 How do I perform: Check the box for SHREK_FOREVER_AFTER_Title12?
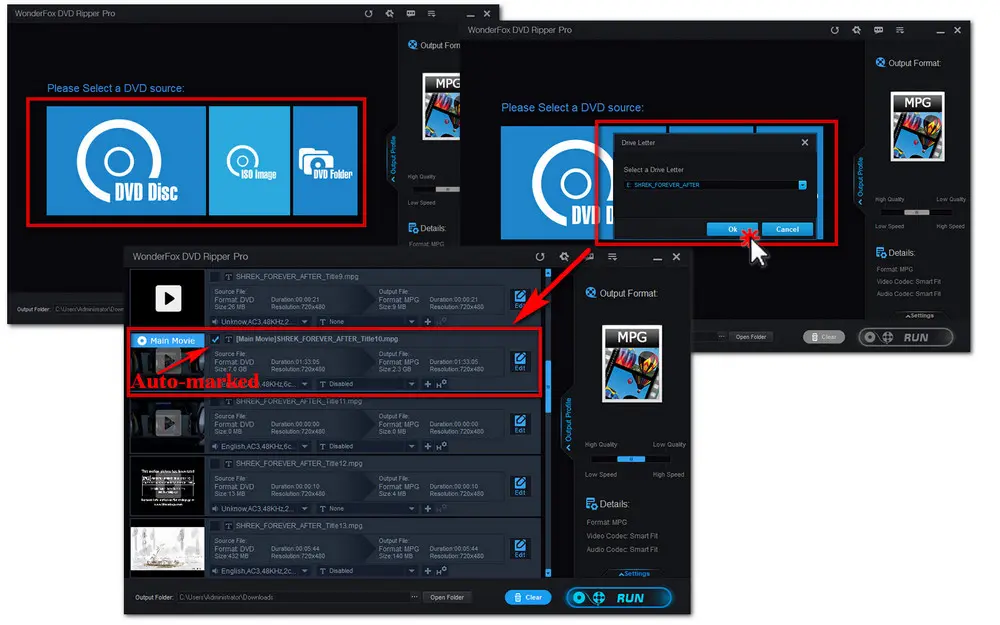point(216,464)
